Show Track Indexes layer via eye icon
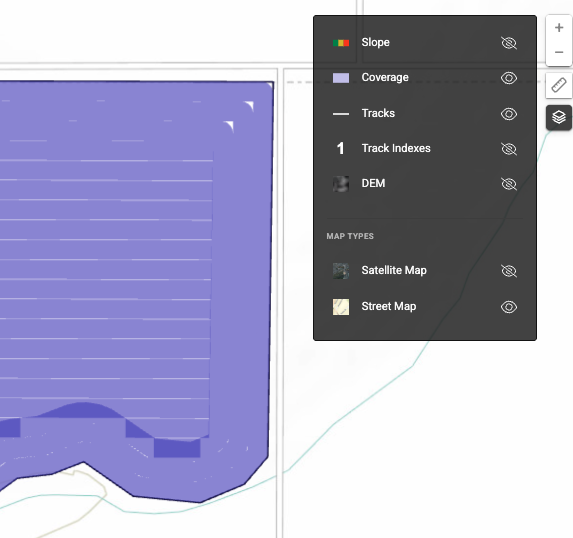This screenshot has width=573, height=538. [x=509, y=149]
